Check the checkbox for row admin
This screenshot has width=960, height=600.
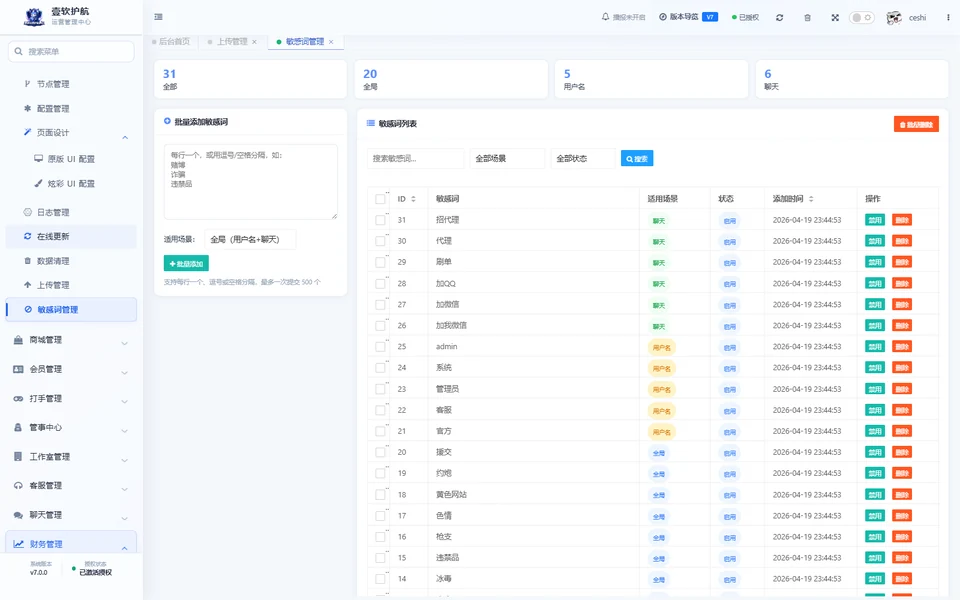[x=380, y=347]
